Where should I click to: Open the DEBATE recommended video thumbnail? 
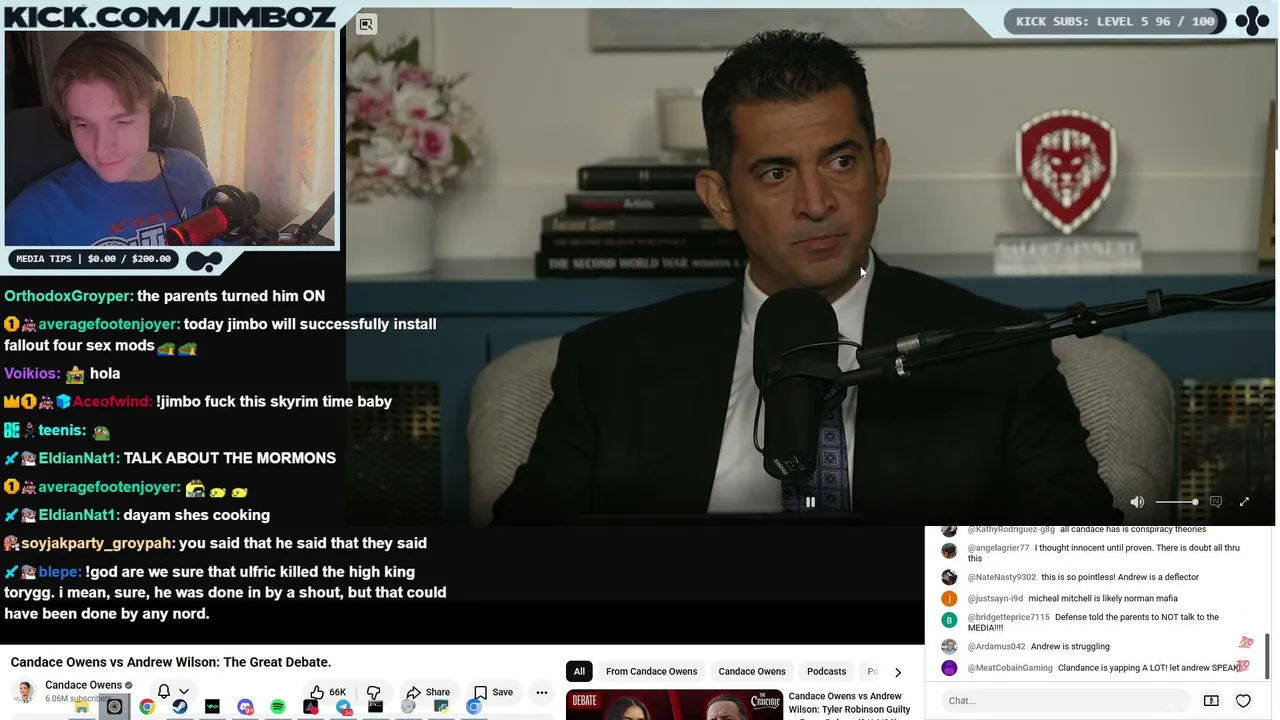pyautogui.click(x=673, y=705)
